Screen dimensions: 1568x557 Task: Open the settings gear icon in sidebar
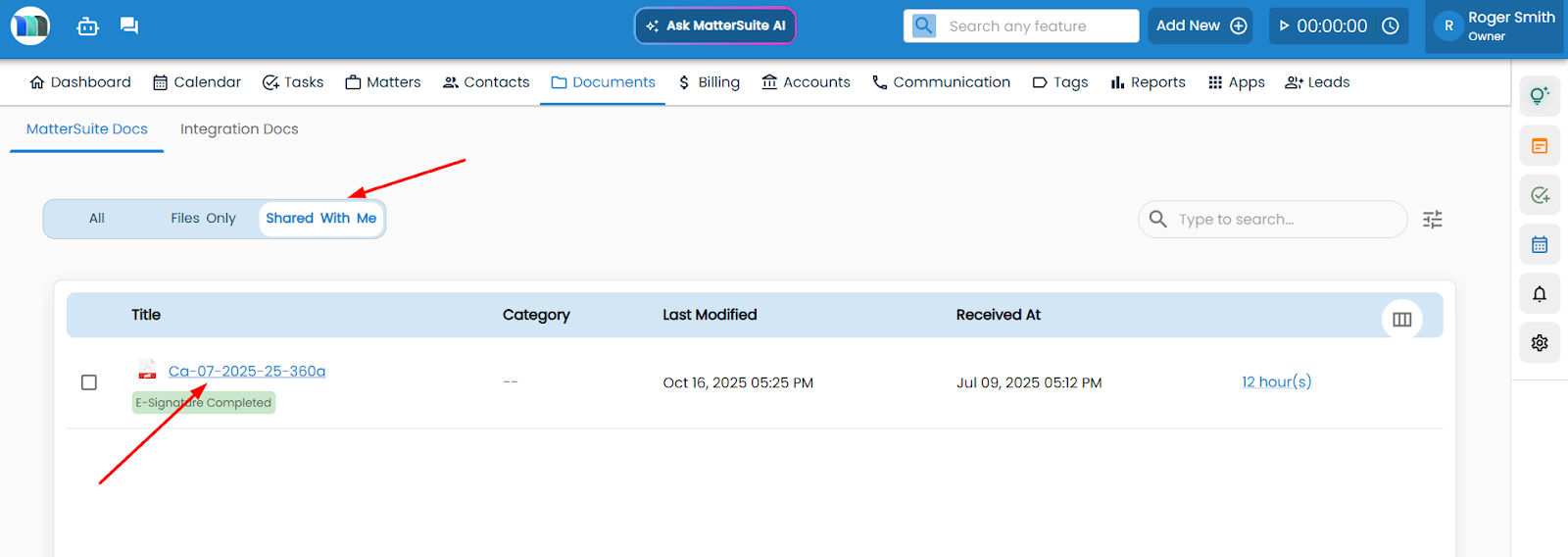1539,343
